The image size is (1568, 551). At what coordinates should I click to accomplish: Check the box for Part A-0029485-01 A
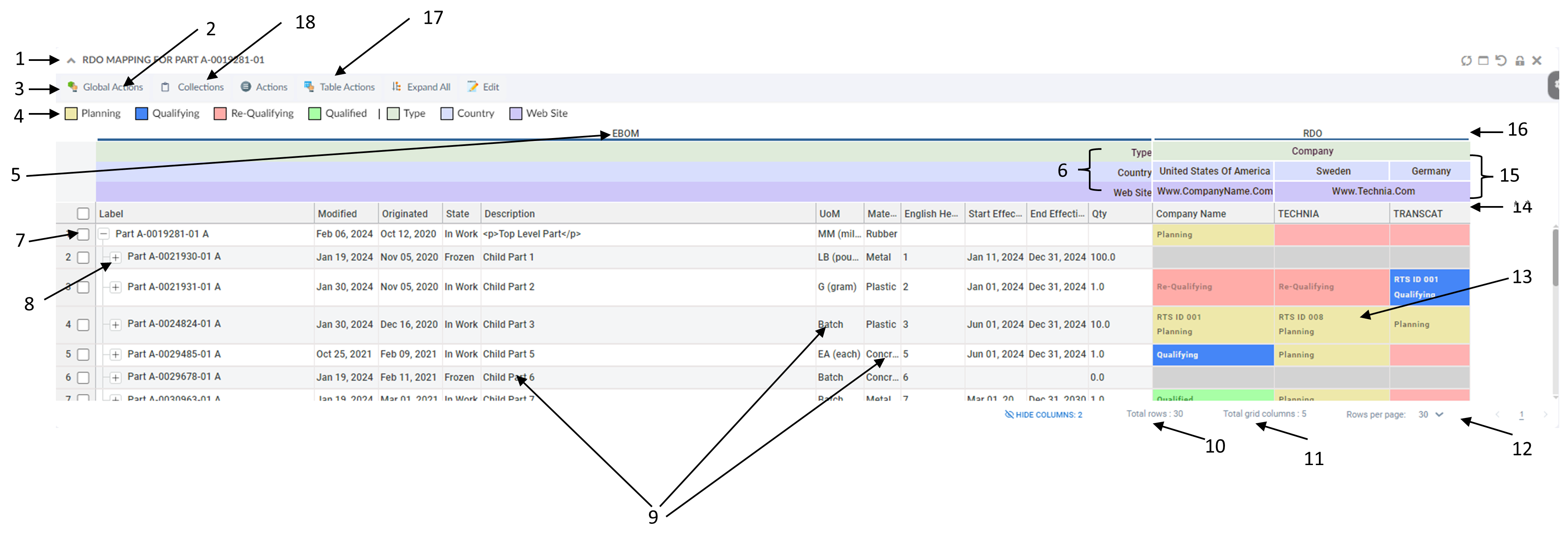click(83, 354)
